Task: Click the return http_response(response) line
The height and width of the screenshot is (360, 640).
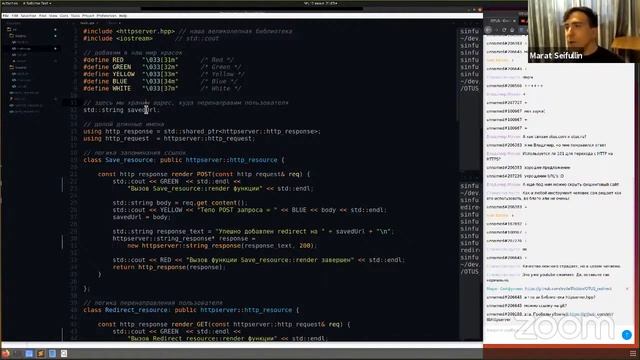Action: pyautogui.click(x=169, y=267)
